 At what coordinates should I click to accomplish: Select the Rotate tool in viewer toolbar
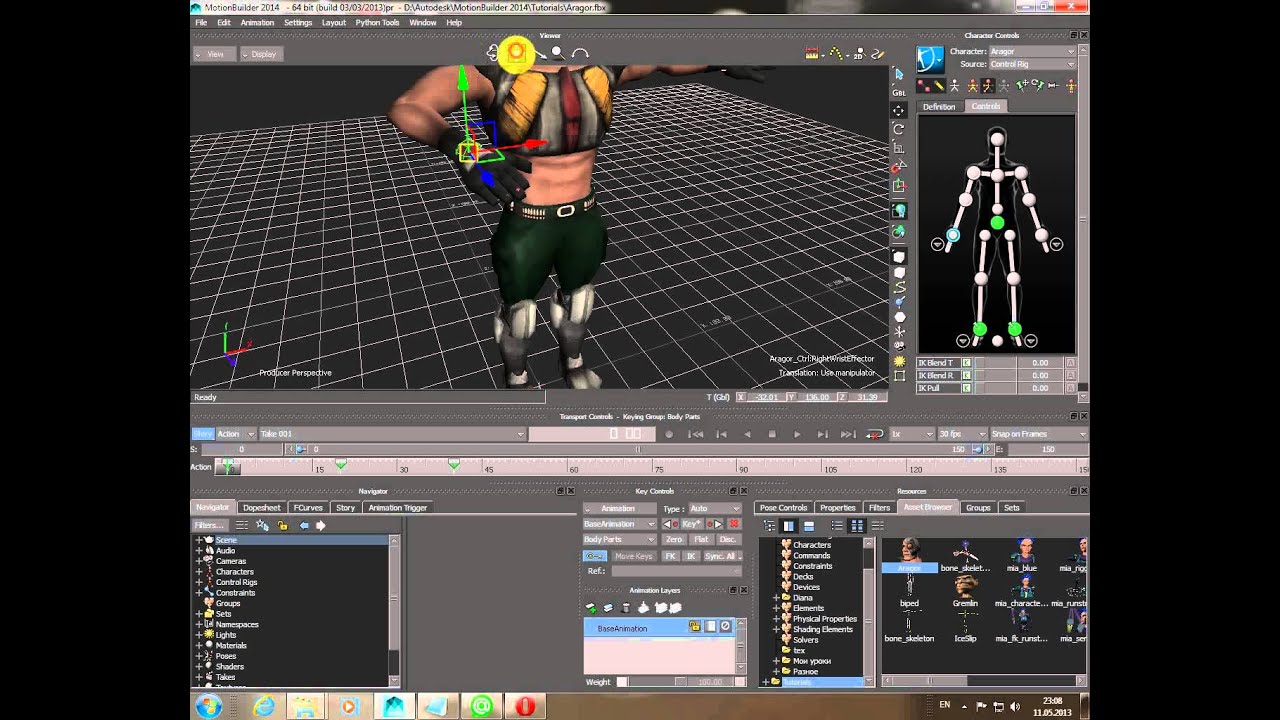(x=898, y=129)
